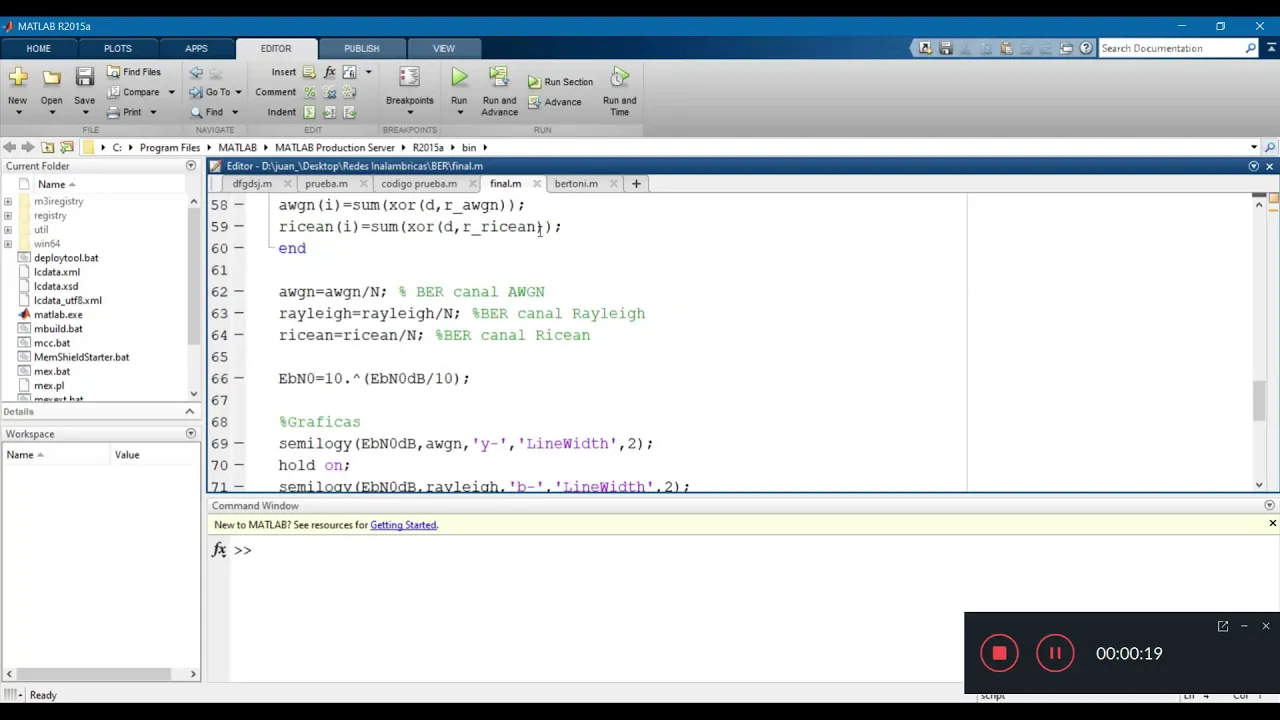Click the Advance button
1280x720 pixels.
pyautogui.click(x=554, y=102)
